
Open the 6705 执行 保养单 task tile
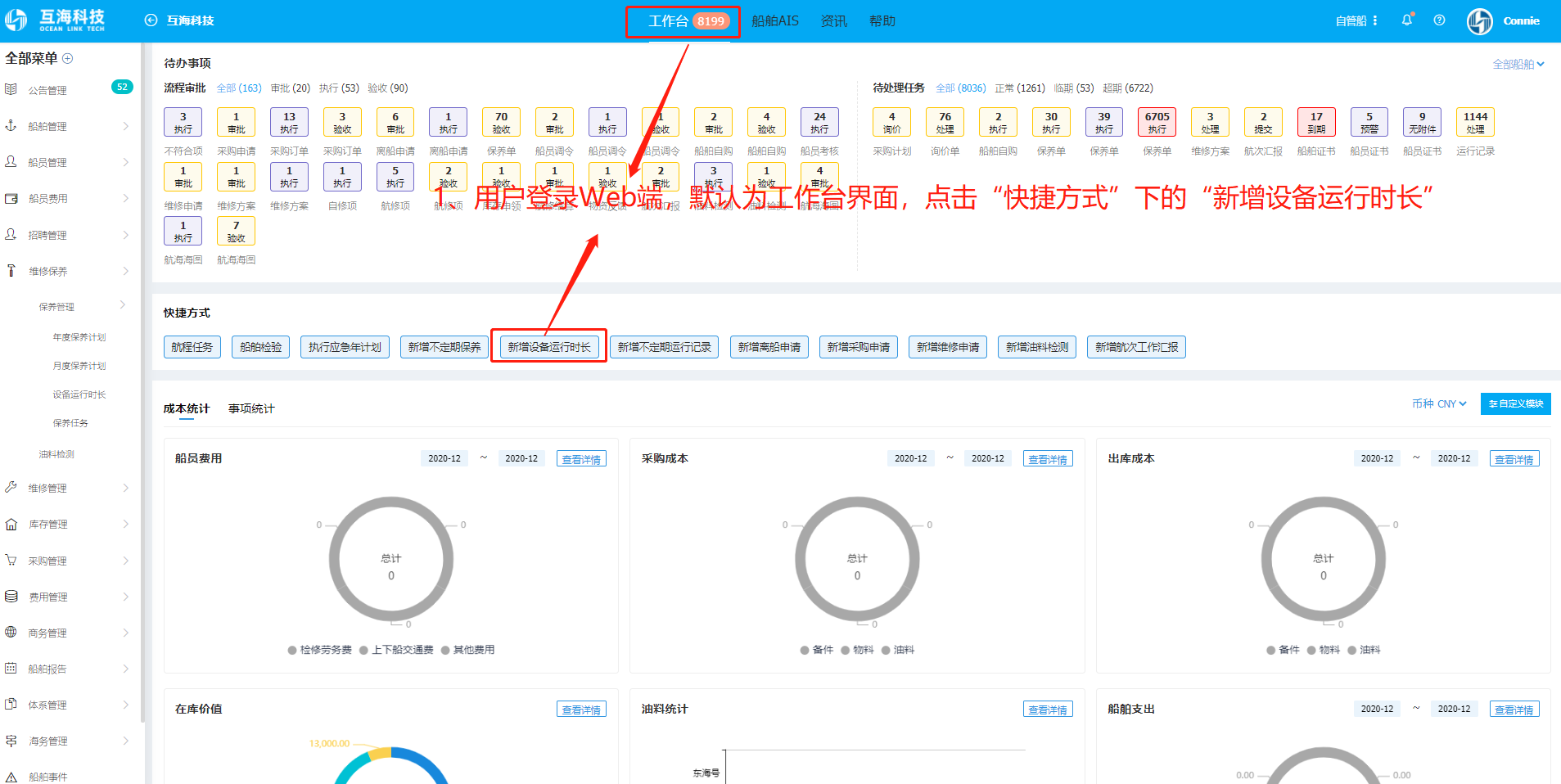tap(1157, 123)
